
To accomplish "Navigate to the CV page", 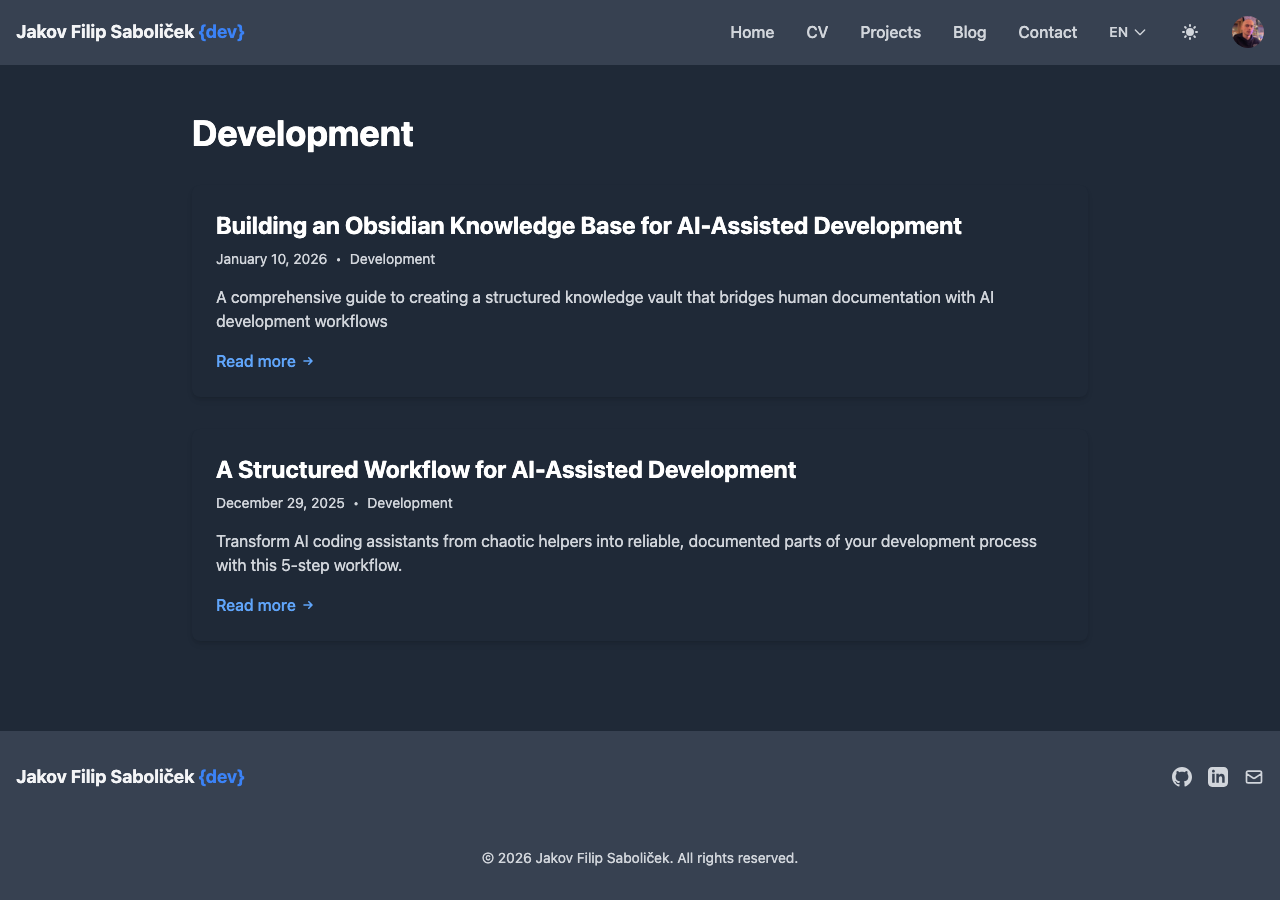I will (816, 32).
